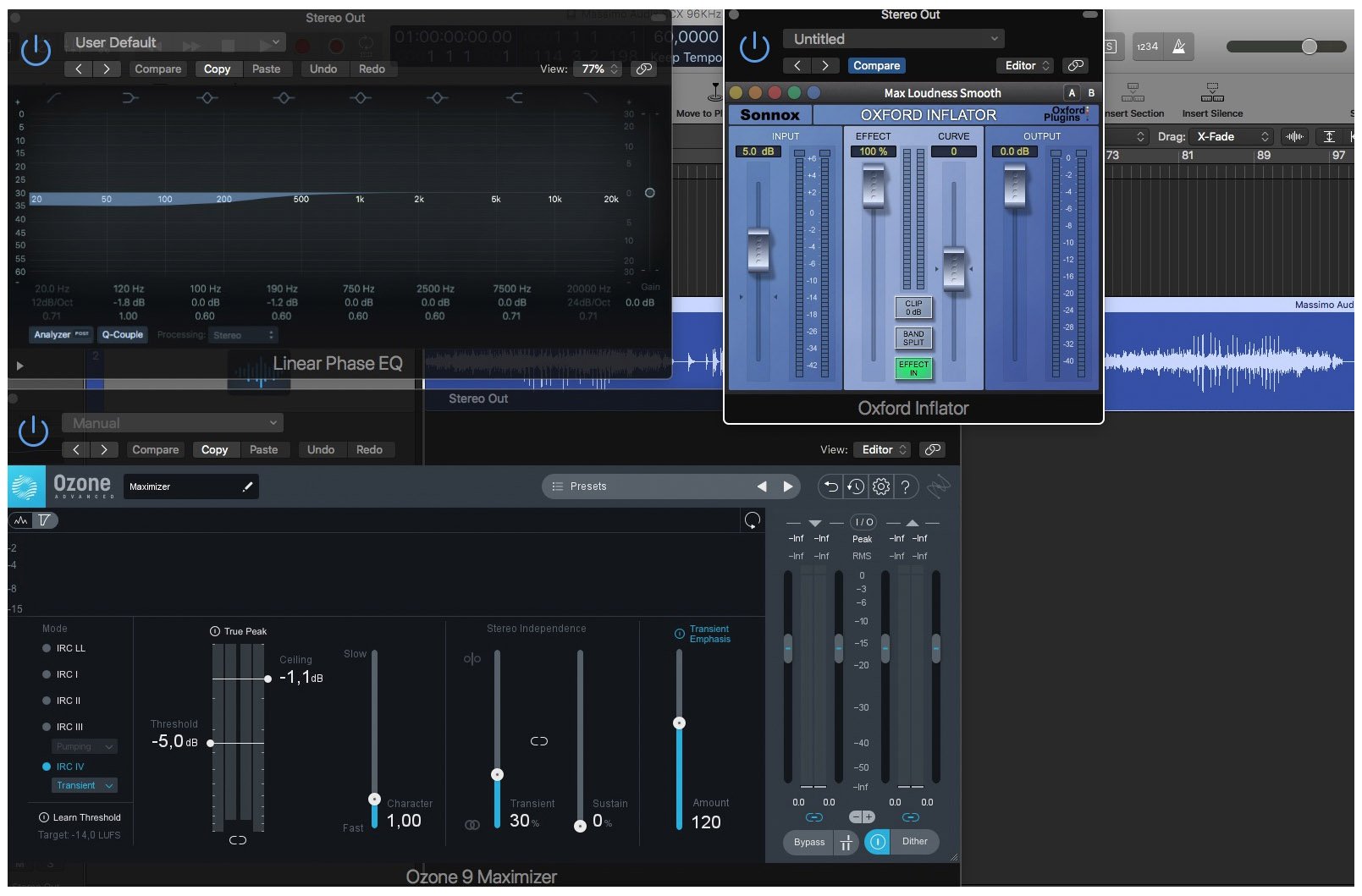Open the Transient style dropdown under IRC IV

[x=84, y=785]
